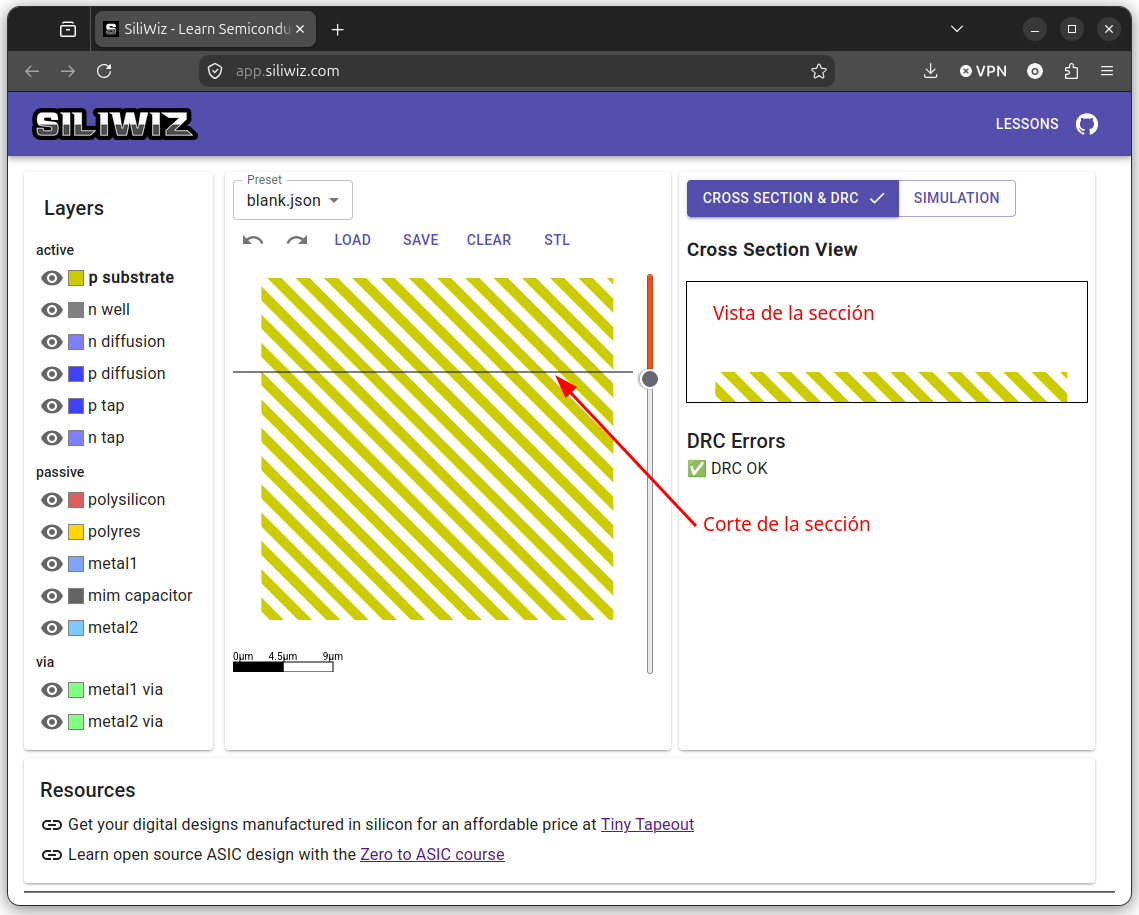Select the n diffusion layer name

[126, 341]
